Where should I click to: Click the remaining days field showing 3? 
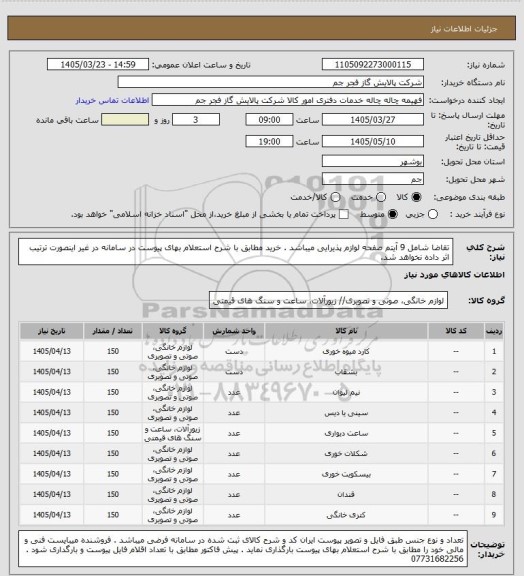(x=196, y=120)
